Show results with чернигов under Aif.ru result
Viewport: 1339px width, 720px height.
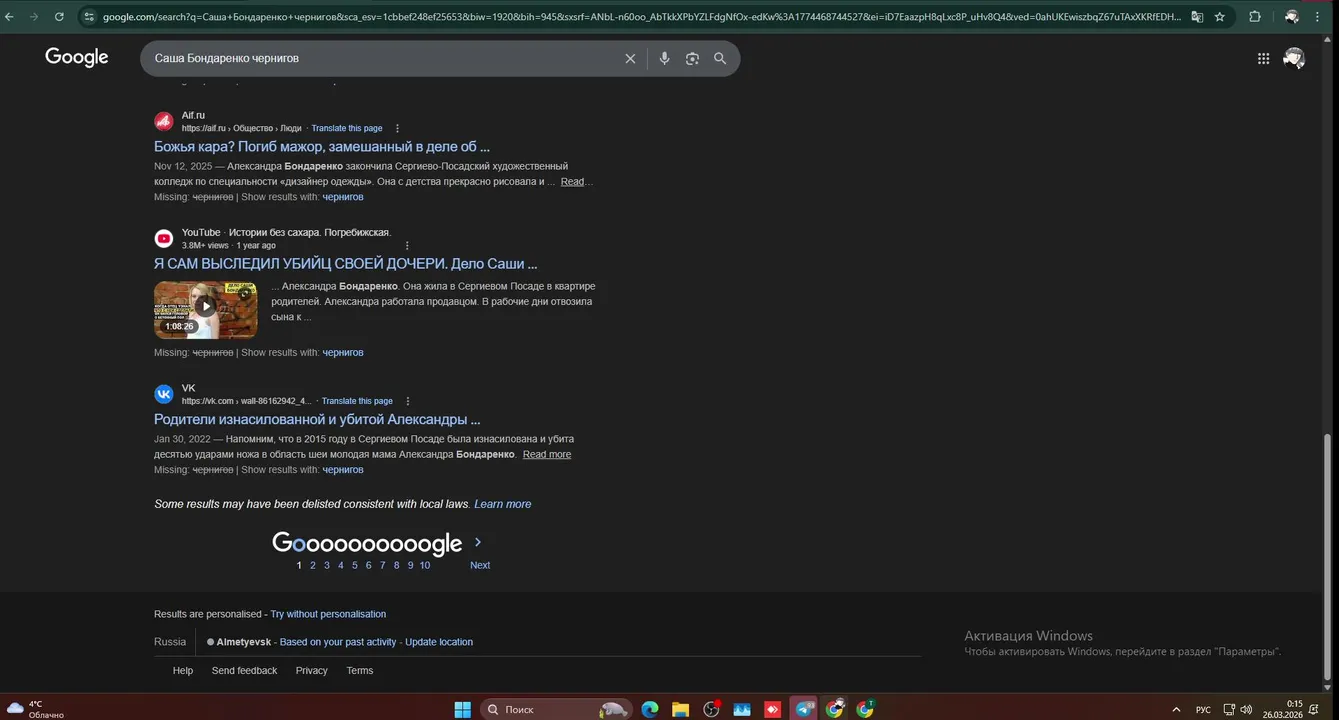343,197
